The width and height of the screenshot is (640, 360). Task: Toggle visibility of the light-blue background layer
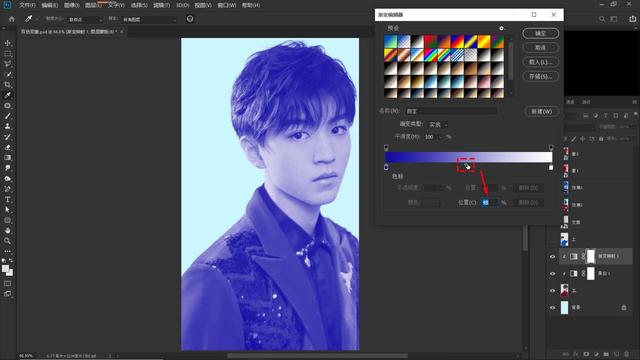tap(553, 308)
